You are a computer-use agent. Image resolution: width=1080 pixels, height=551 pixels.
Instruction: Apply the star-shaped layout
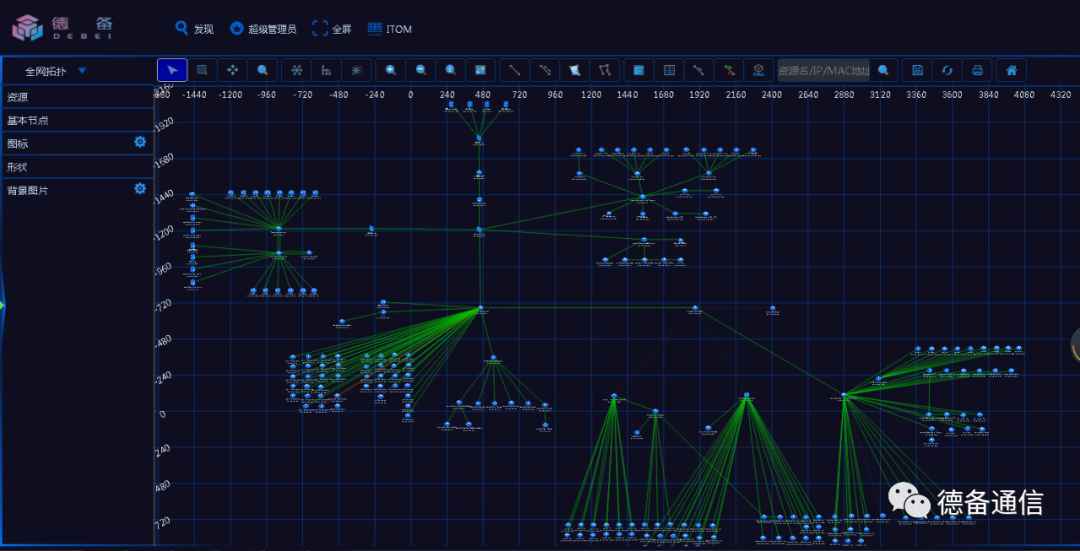pos(296,70)
